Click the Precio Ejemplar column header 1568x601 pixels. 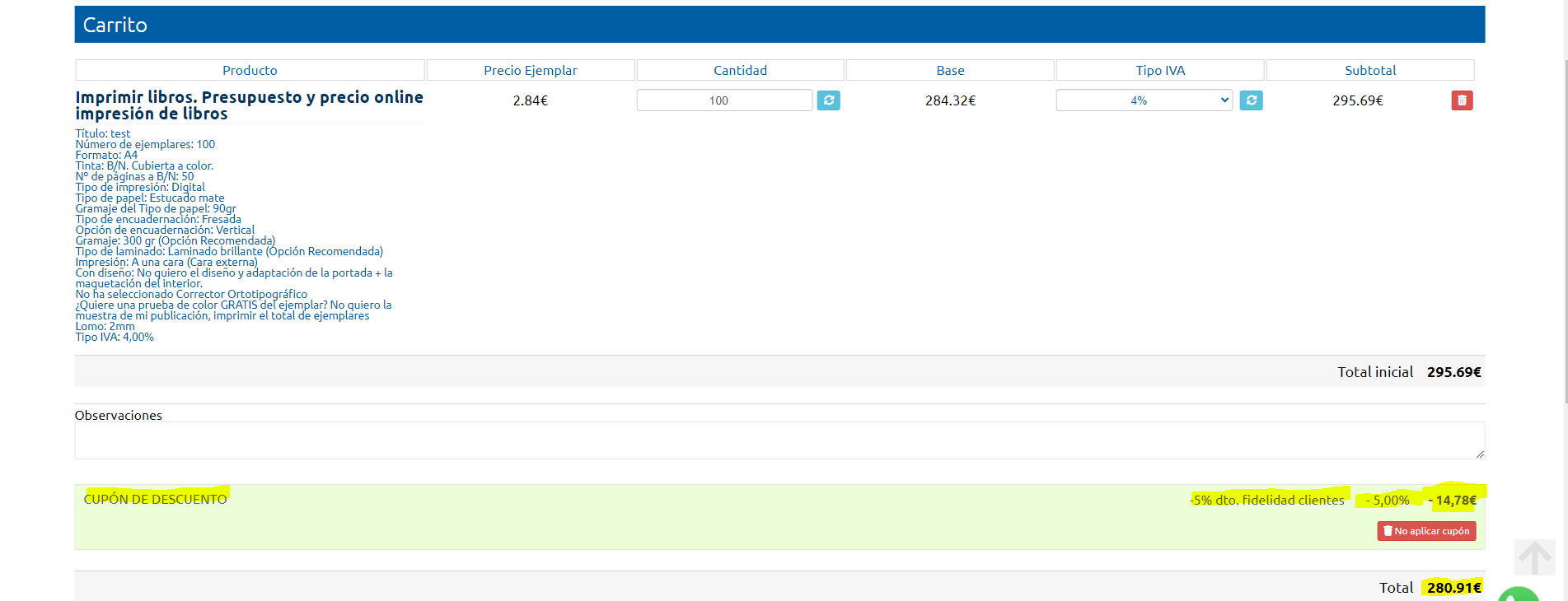tap(531, 70)
